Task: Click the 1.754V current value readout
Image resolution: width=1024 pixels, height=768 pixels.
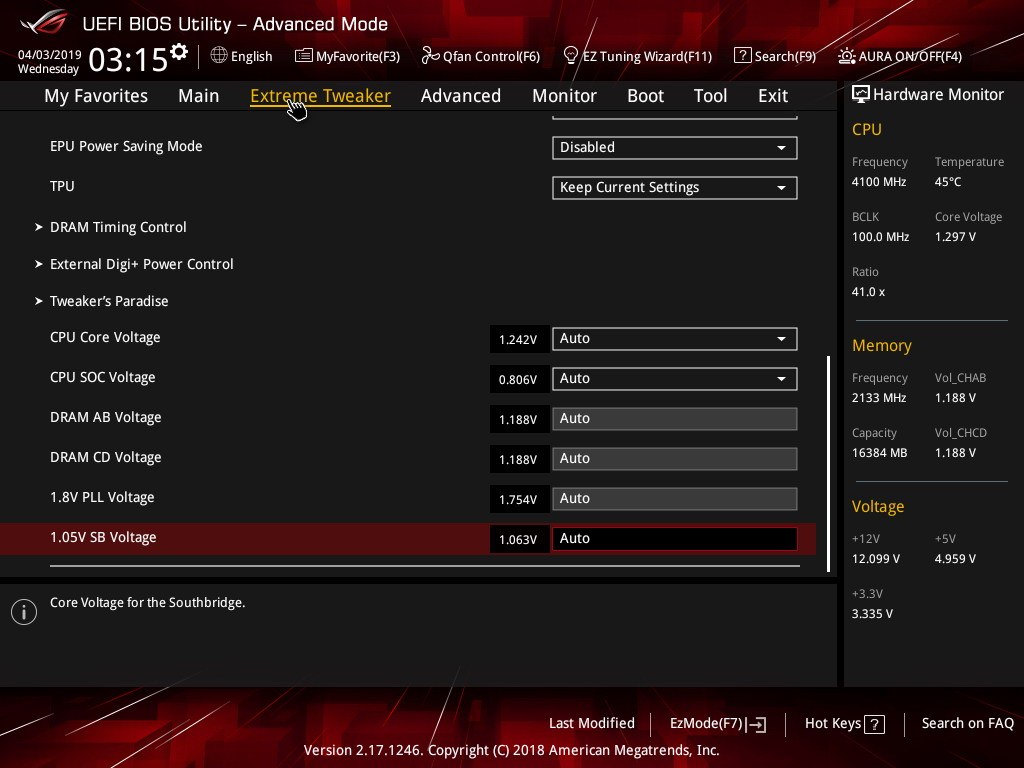Action: [x=519, y=500]
